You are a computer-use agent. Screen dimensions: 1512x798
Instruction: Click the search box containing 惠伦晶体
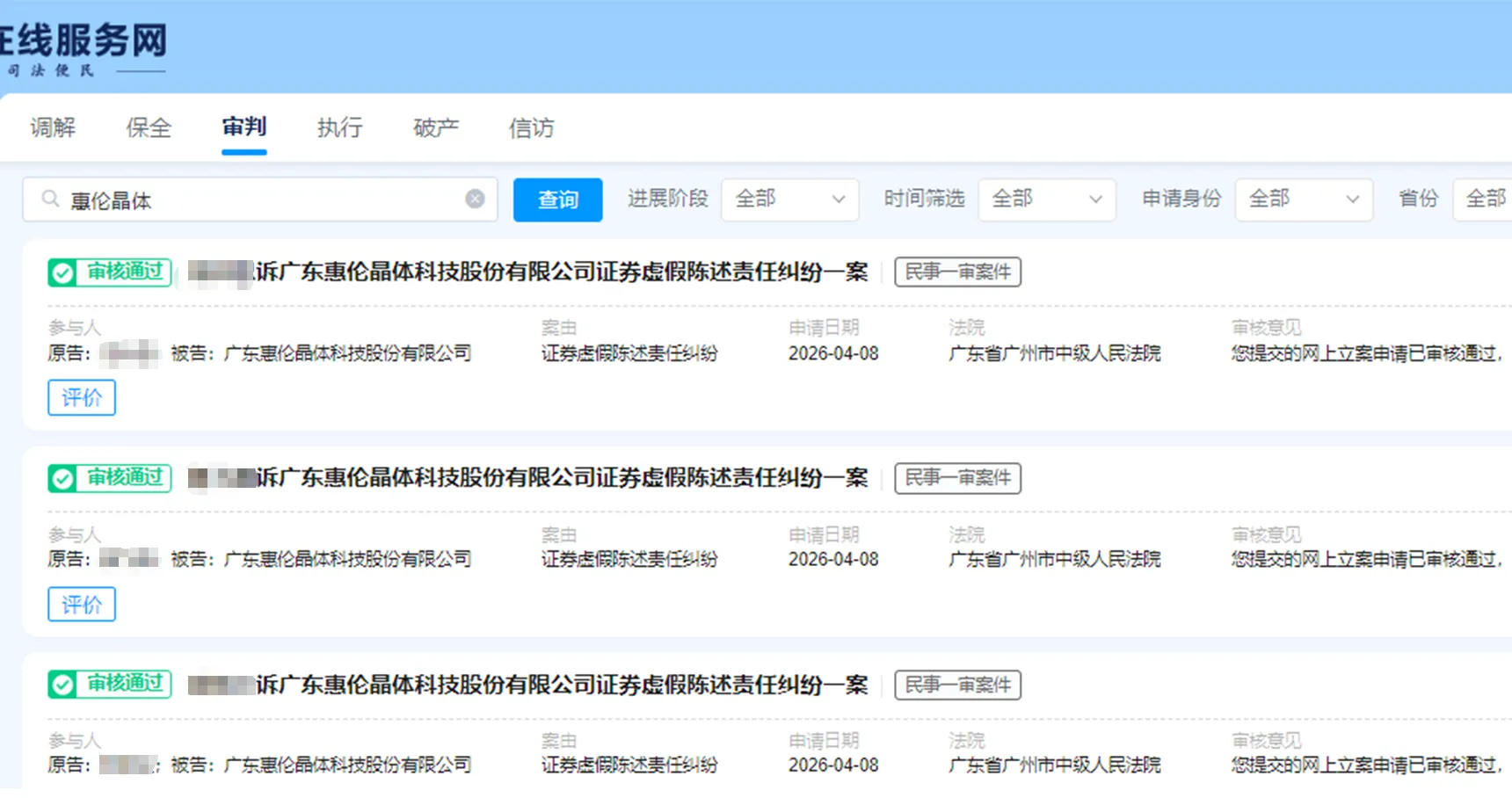pos(260,199)
